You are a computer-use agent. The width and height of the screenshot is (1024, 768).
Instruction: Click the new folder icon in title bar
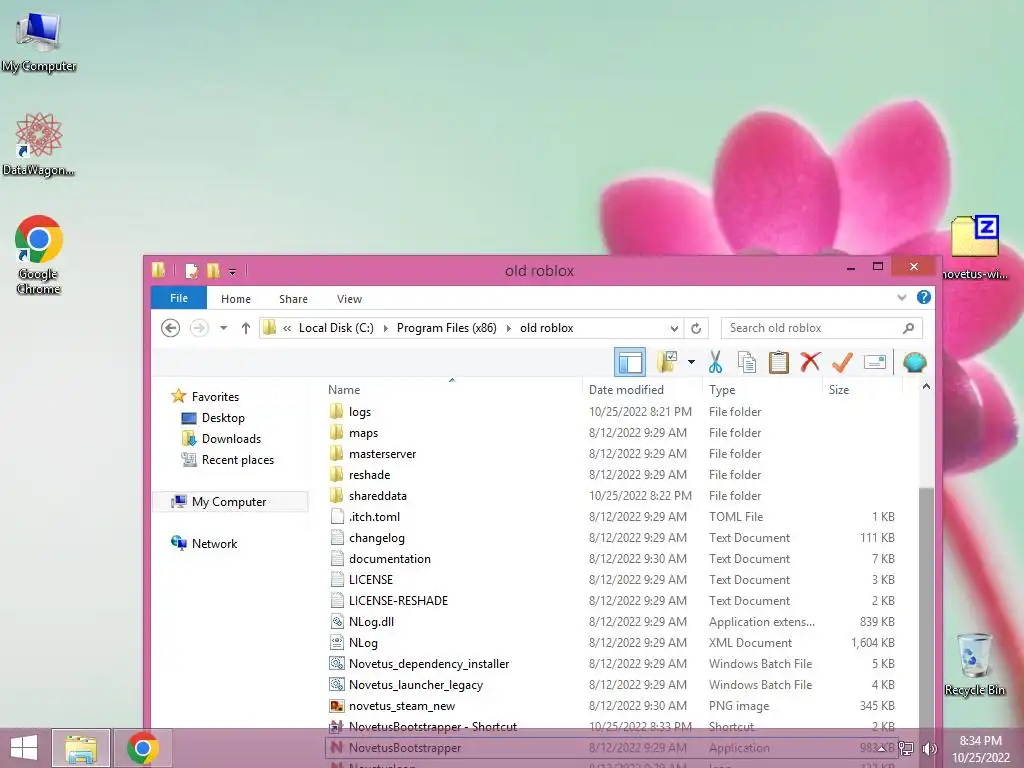tap(213, 270)
